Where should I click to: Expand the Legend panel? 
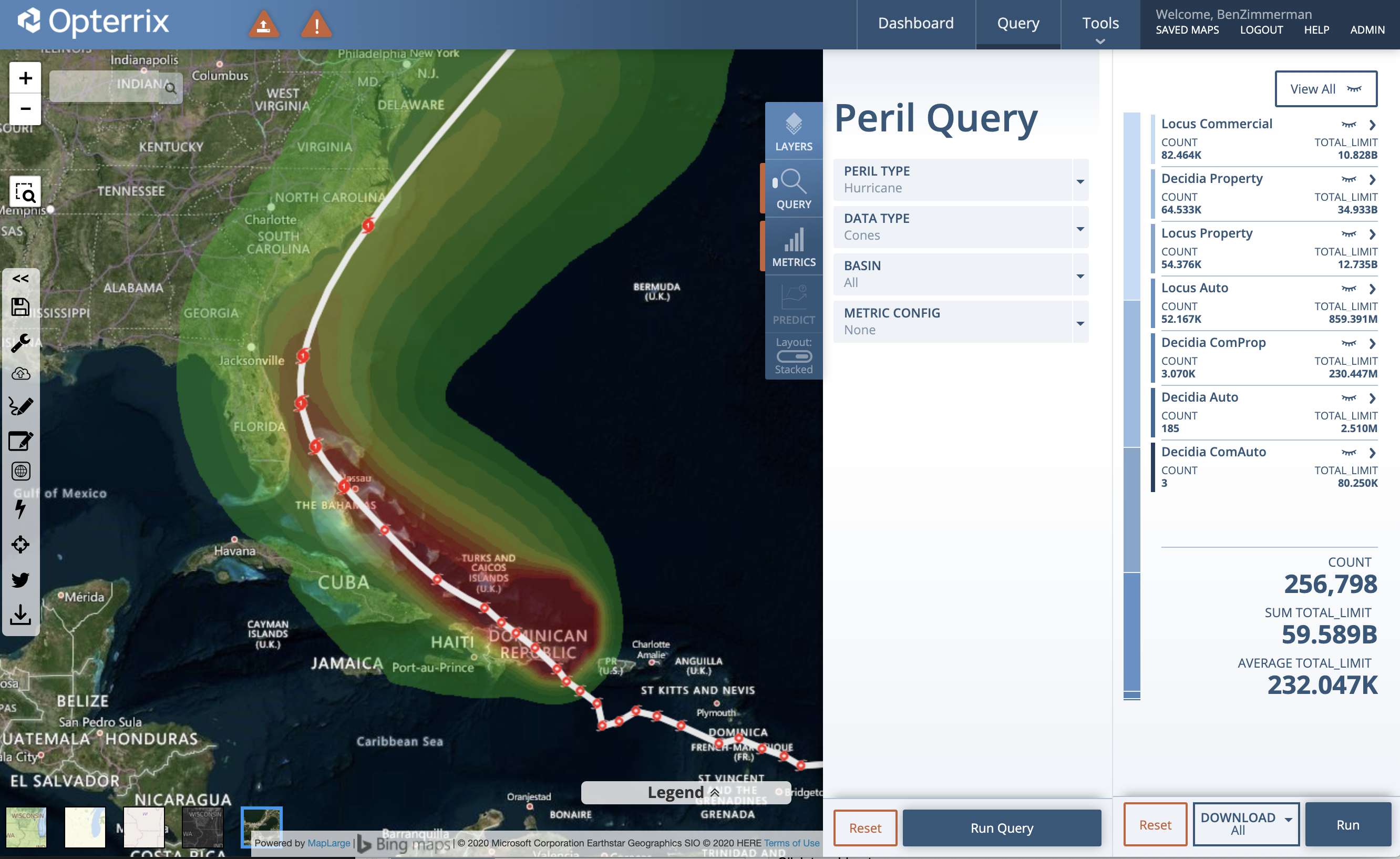tap(685, 792)
